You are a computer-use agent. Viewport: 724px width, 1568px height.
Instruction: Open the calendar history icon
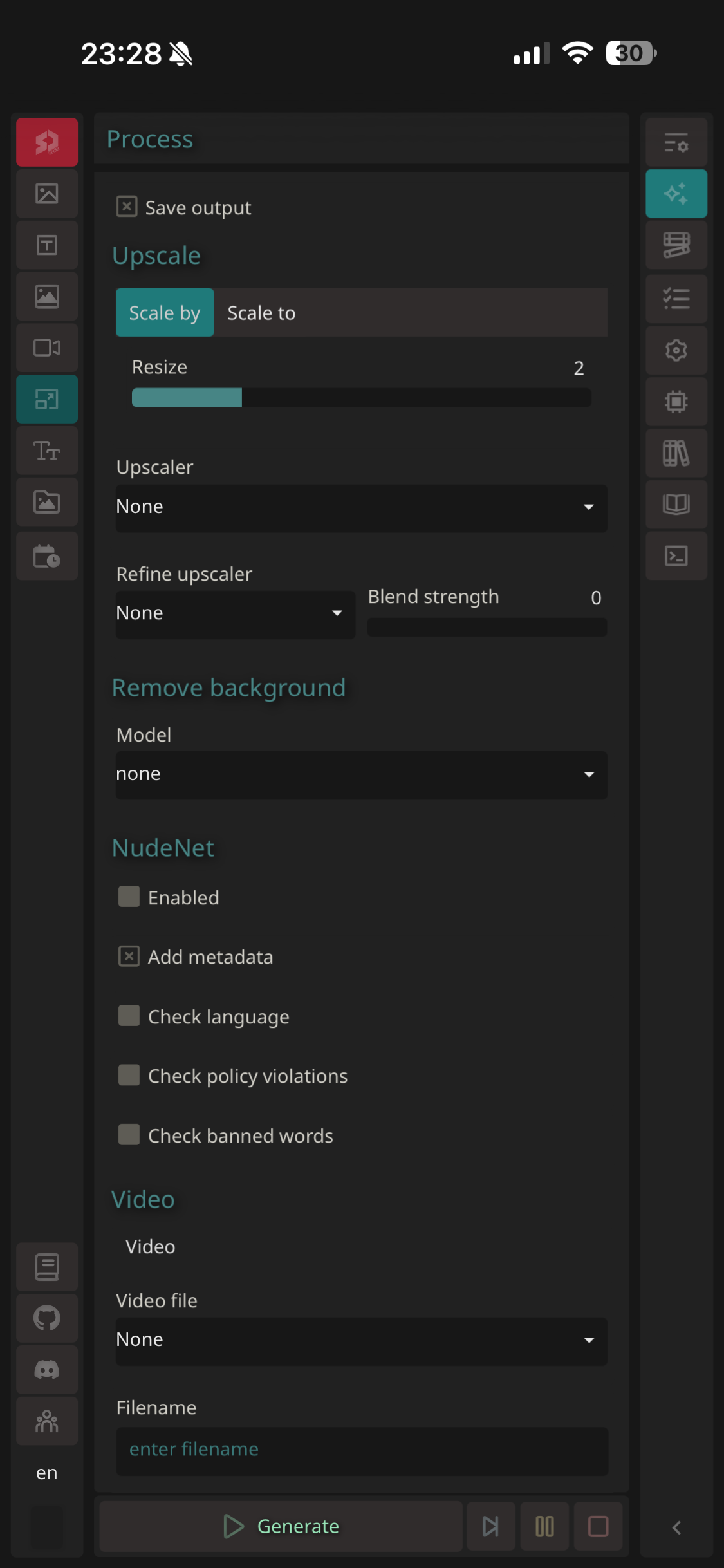[47, 556]
